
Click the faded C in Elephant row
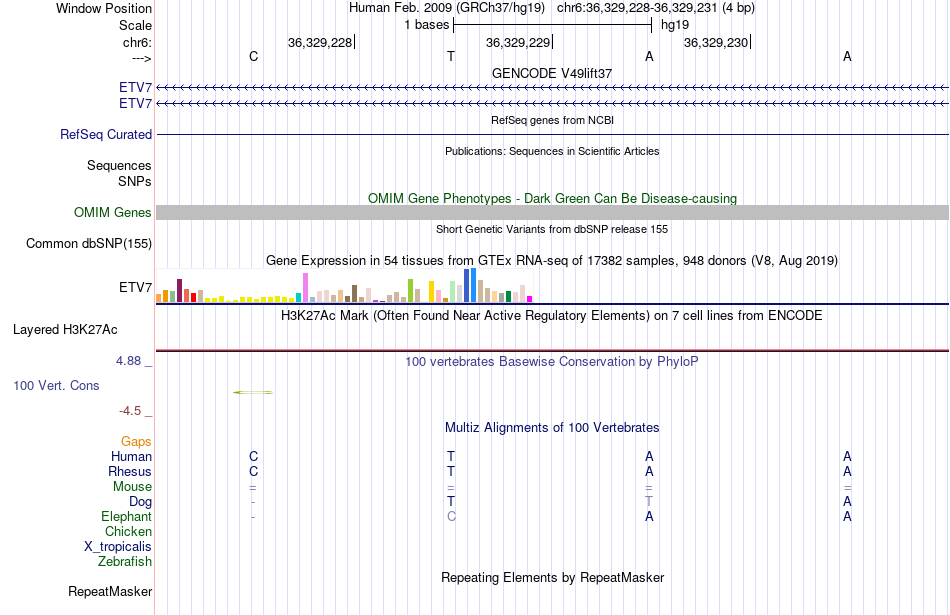(451, 516)
